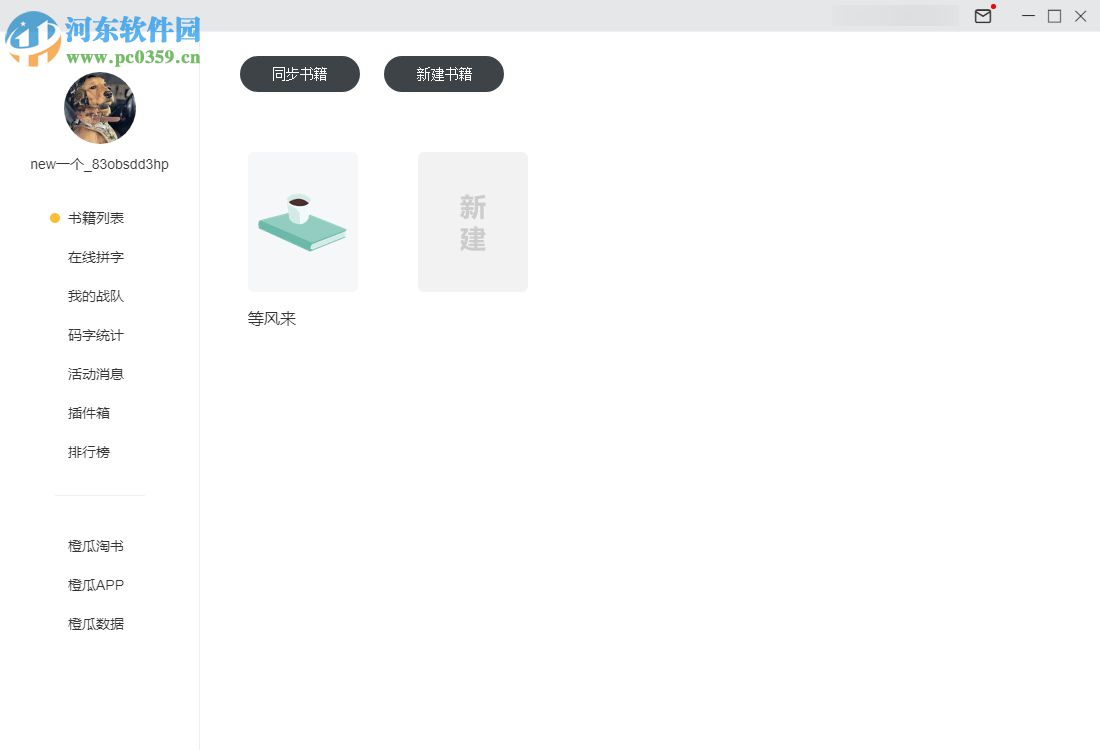Expand the 我的战队 team section

point(95,296)
